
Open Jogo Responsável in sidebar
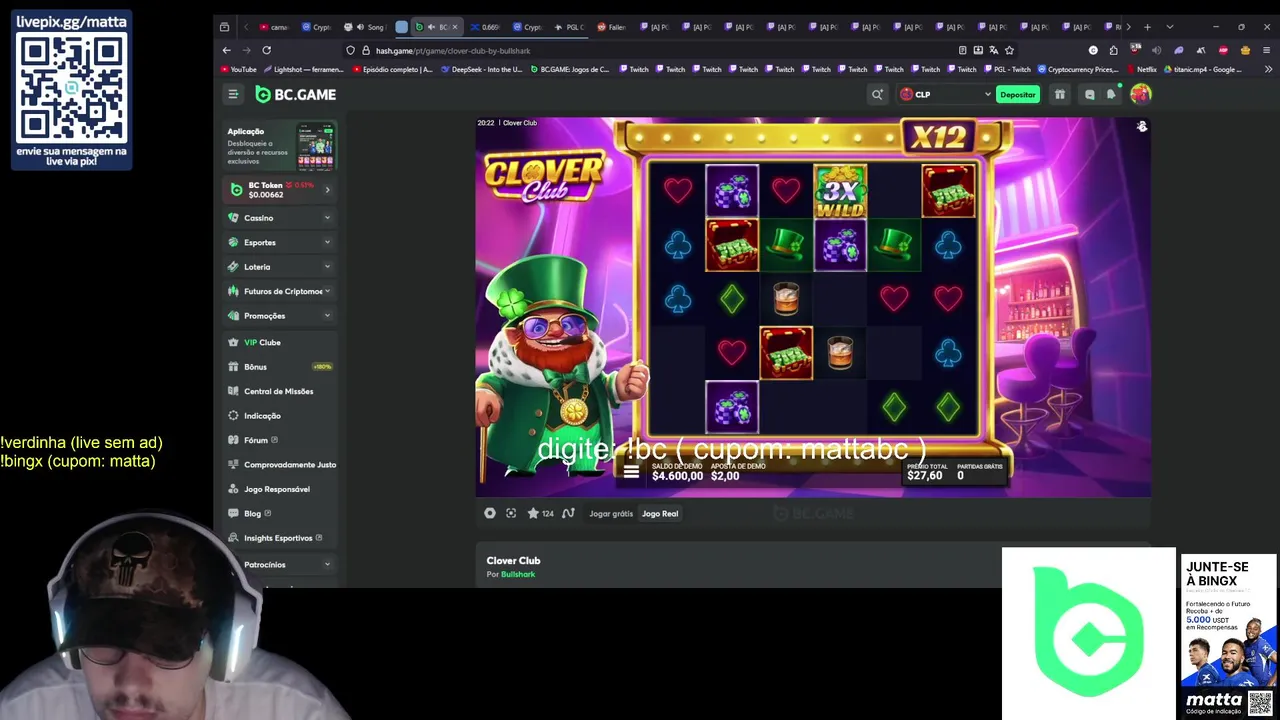tap(280, 489)
